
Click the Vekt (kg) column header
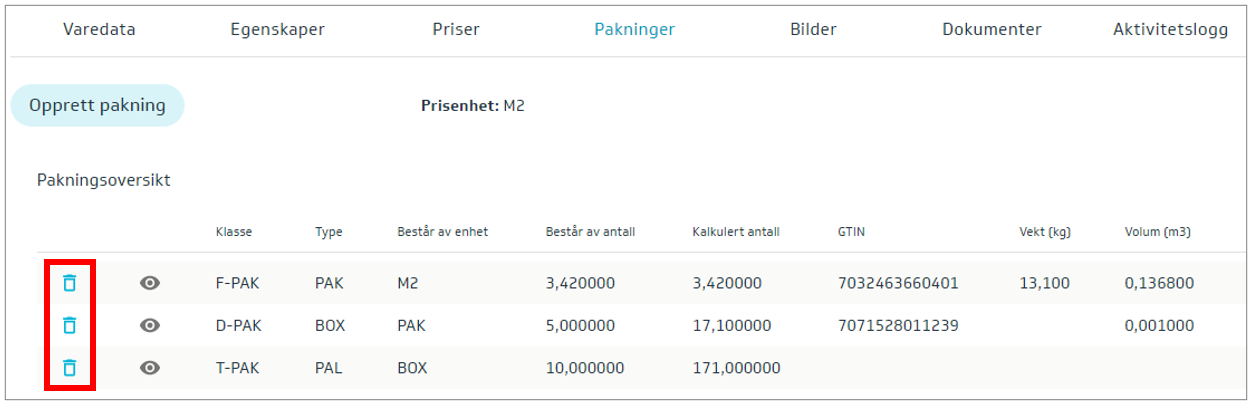pos(1044,232)
